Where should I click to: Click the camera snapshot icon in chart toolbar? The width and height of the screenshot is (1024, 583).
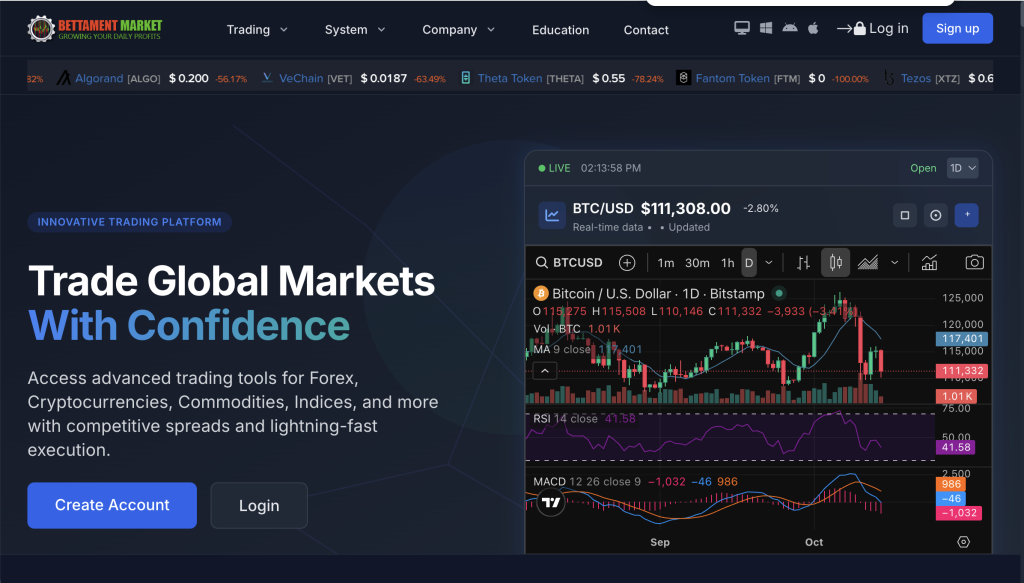[x=973, y=263]
